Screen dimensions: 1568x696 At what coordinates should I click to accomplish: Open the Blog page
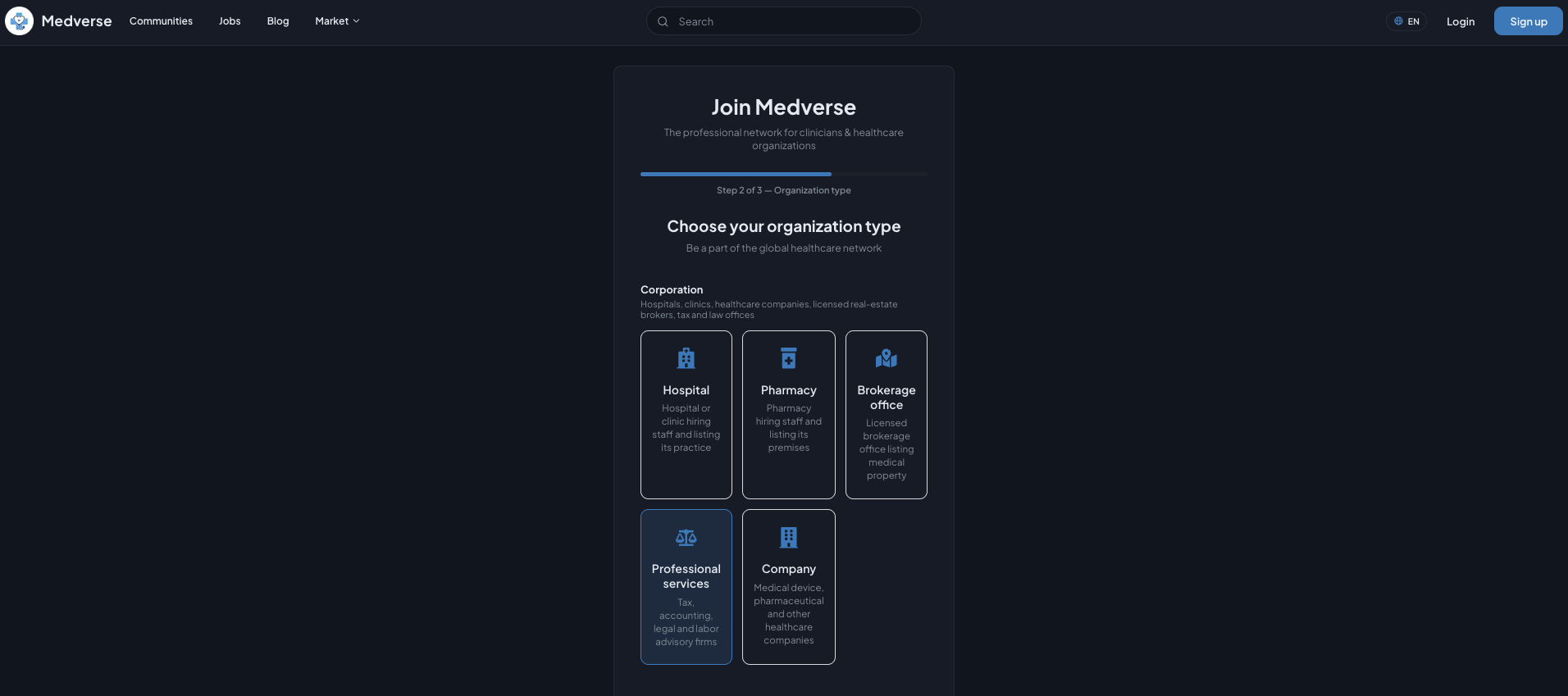tap(278, 21)
